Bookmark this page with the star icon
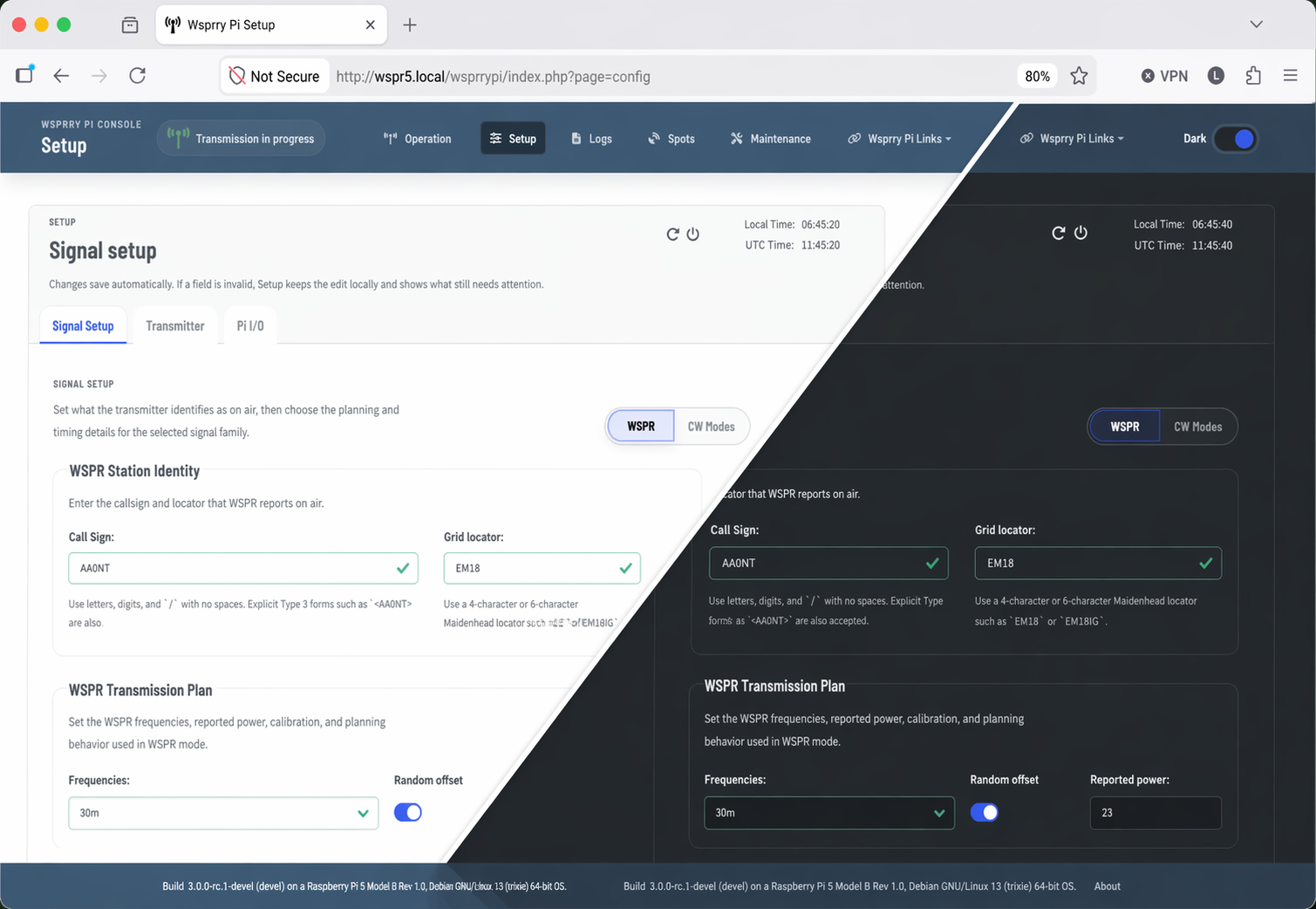The width and height of the screenshot is (1316, 909). click(x=1079, y=76)
